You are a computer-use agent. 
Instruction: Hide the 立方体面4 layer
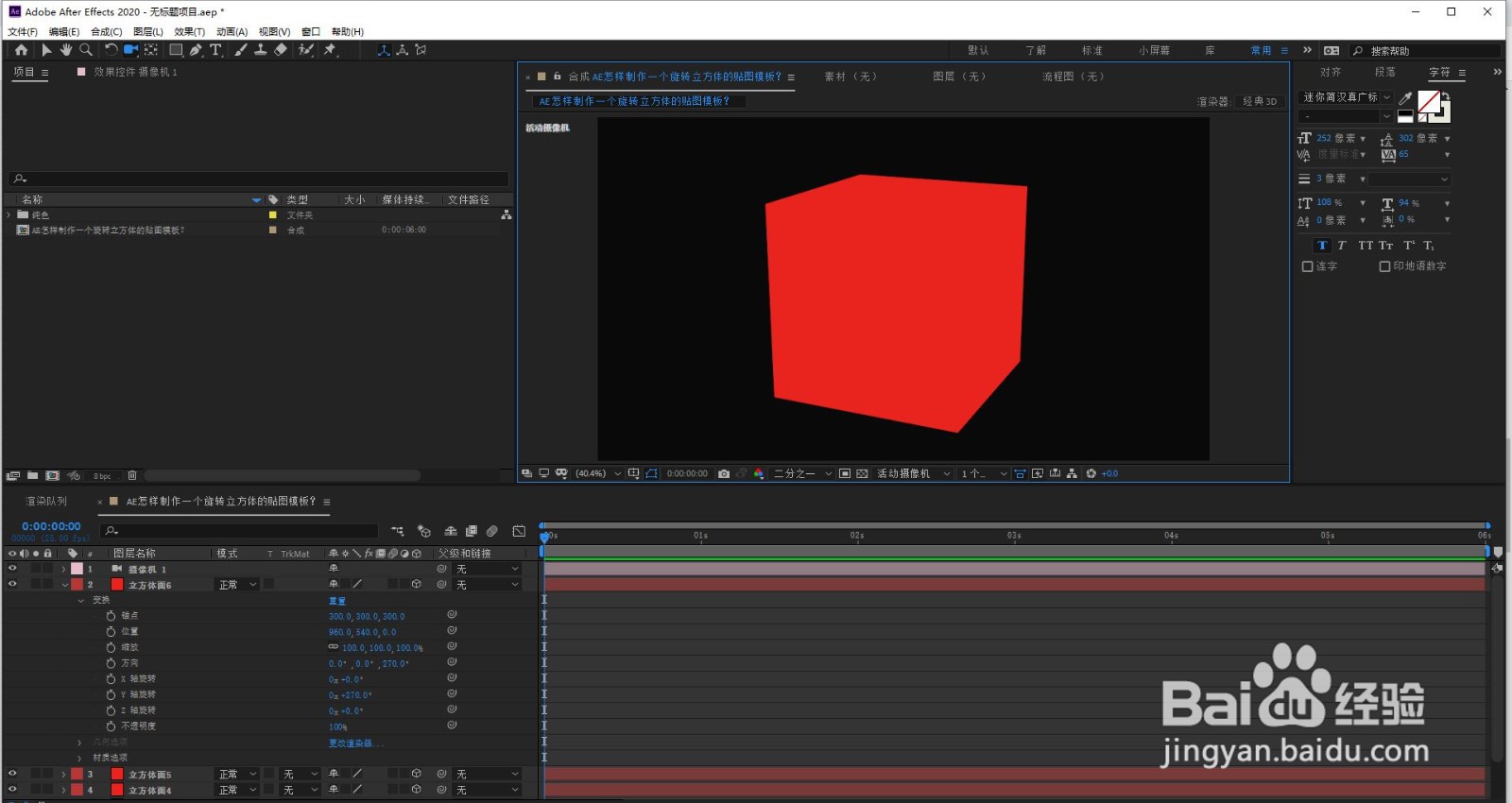[12, 790]
